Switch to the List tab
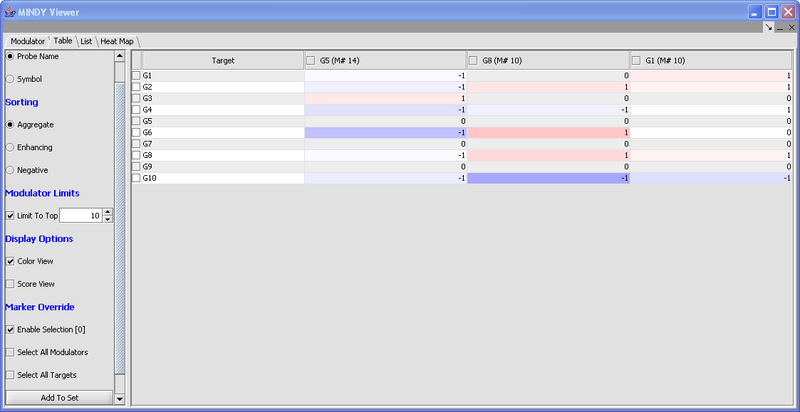 point(86,41)
